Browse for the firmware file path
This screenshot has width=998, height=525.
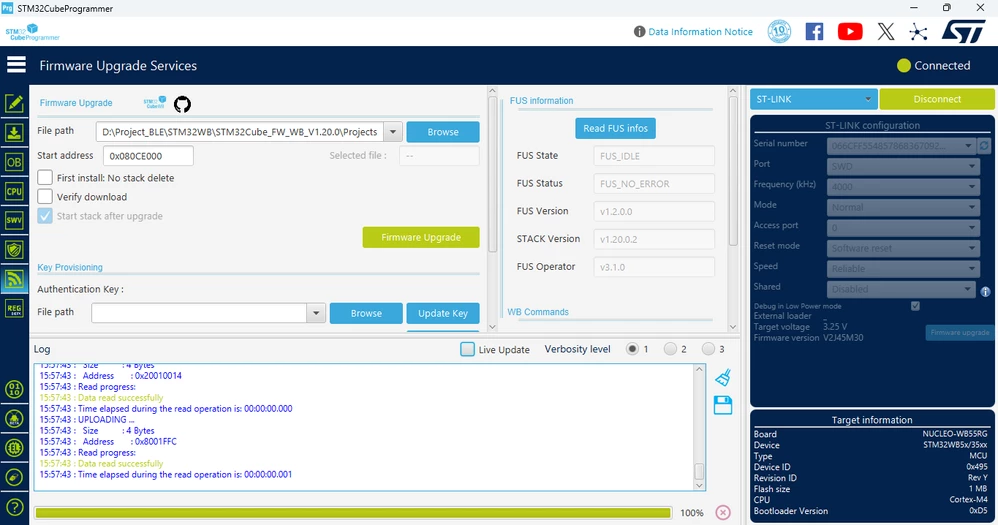tap(443, 132)
